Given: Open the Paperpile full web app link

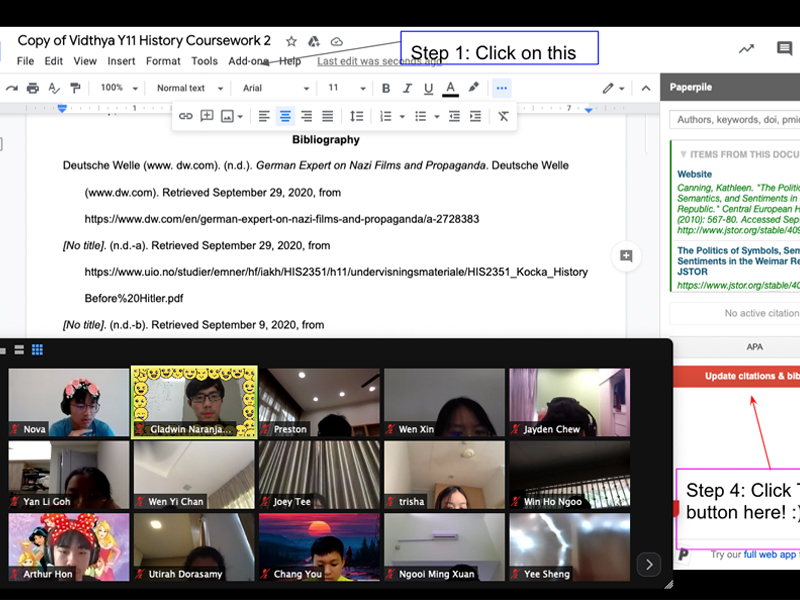Looking at the screenshot, I should click(x=769, y=554).
